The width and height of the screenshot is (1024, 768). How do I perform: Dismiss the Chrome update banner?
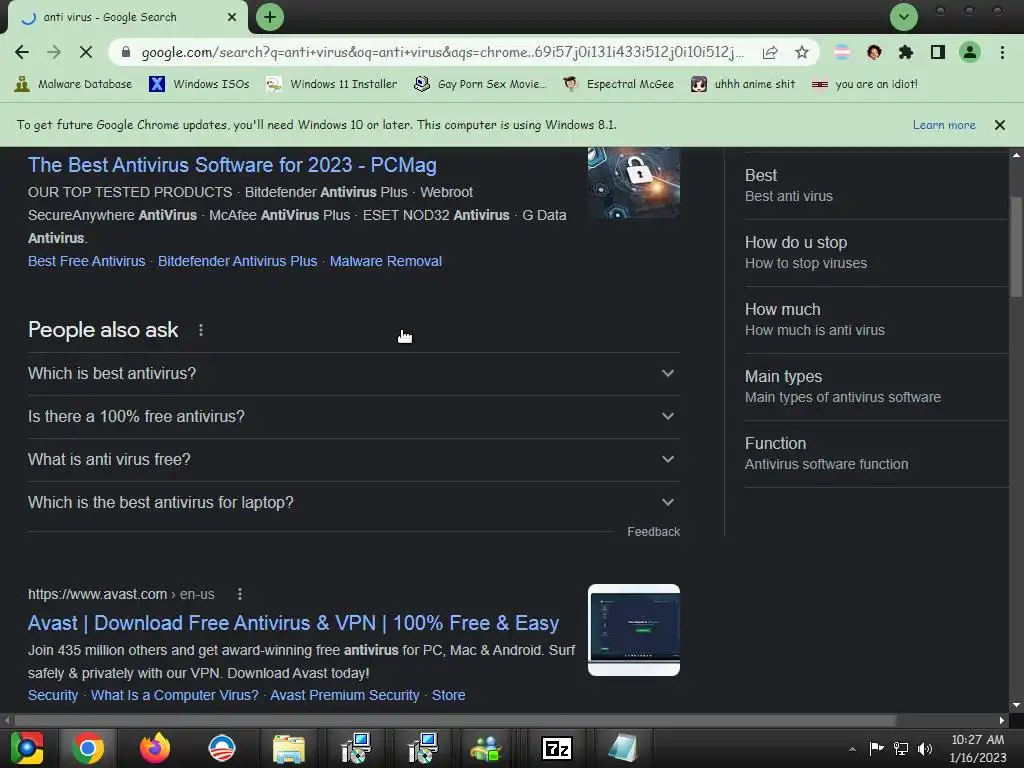point(999,125)
